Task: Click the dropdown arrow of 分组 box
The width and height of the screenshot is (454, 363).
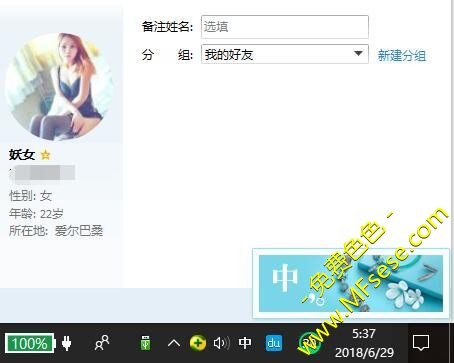Action: (x=358, y=54)
